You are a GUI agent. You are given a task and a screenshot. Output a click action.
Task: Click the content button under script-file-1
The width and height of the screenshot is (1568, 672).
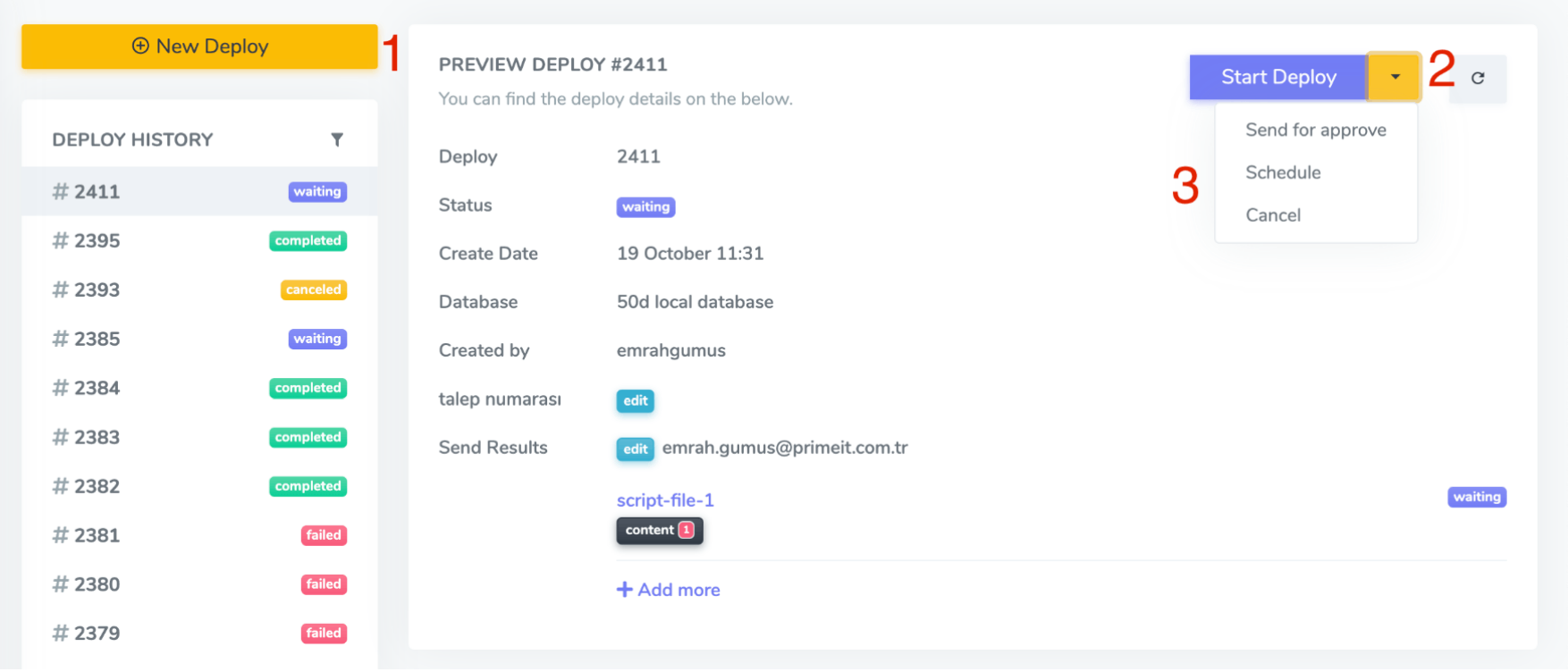650,531
